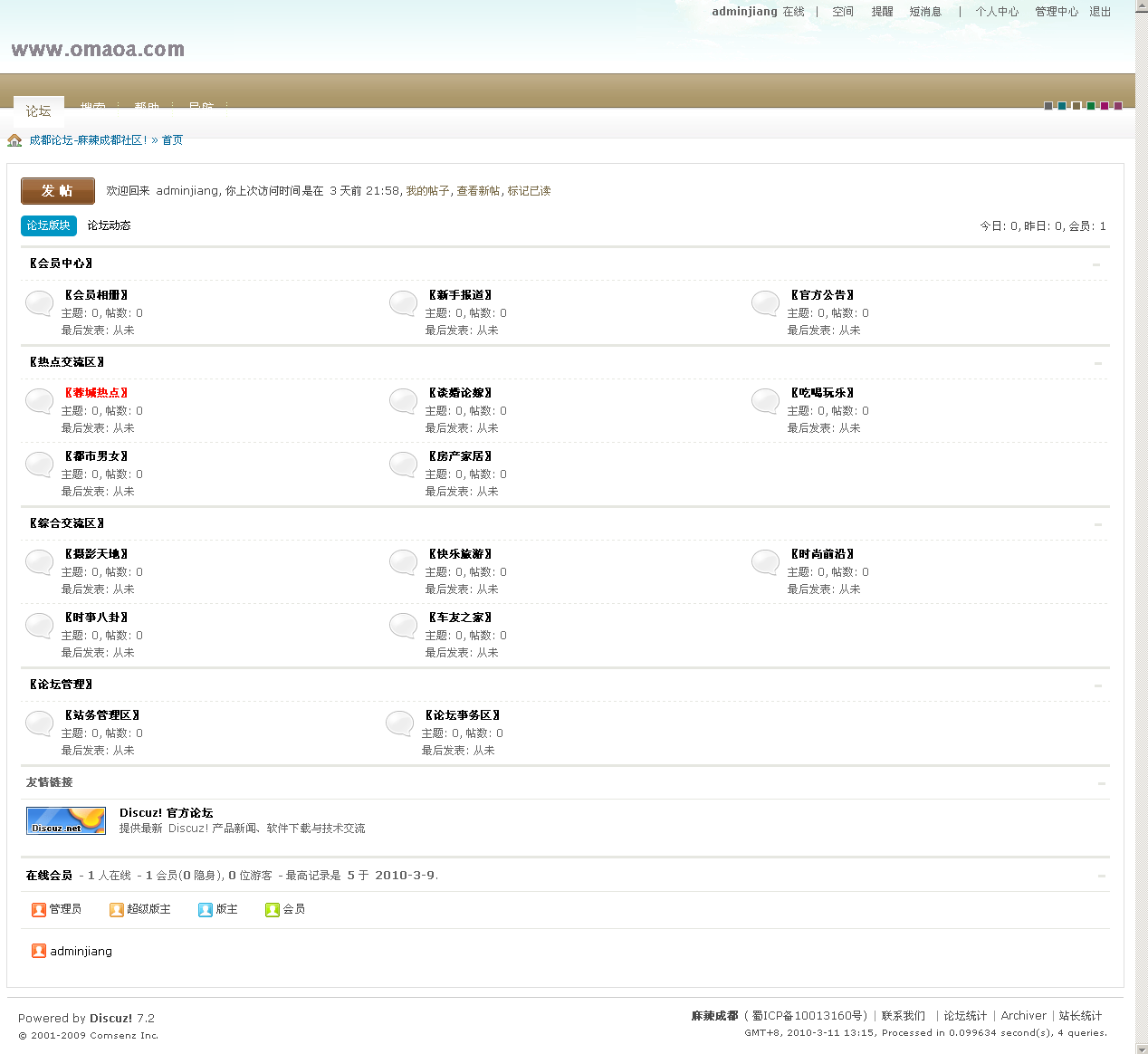This screenshot has height=1054, width=1148.
Task: Collapse the 〖论坛管理〗 category section
Action: pyautogui.click(x=1097, y=685)
